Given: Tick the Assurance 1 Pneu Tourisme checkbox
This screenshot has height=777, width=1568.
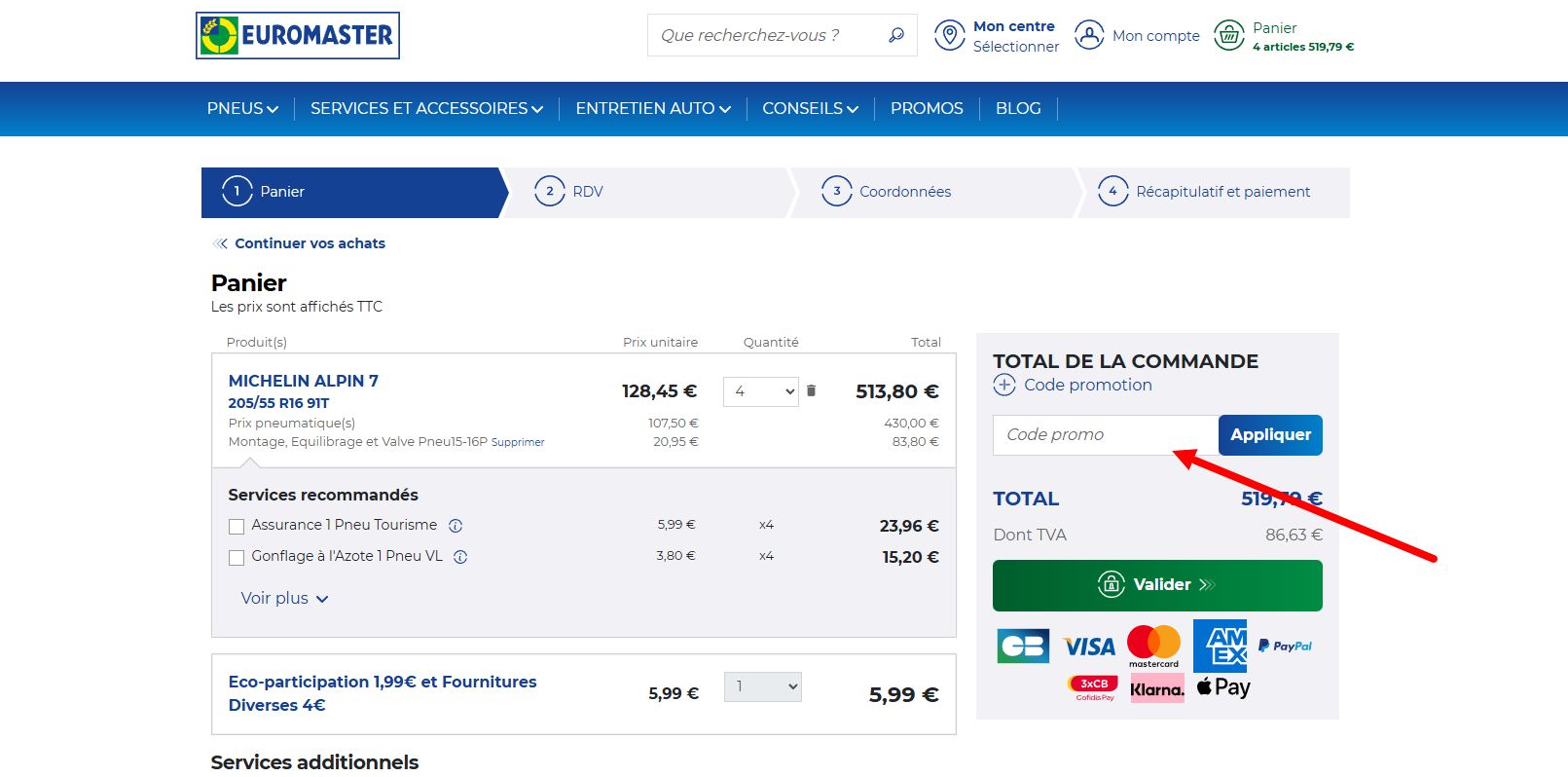Looking at the screenshot, I should pyautogui.click(x=237, y=527).
